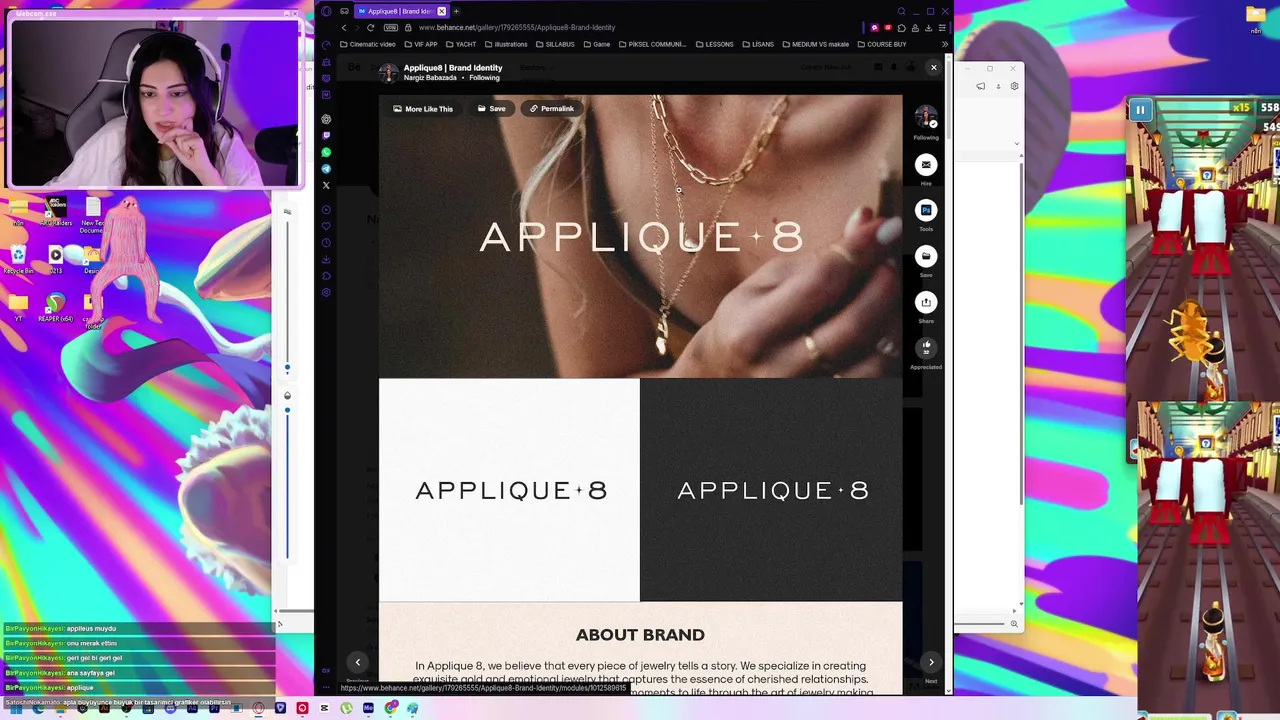The width and height of the screenshot is (1280, 720).
Task: Pause the Subway Surfers game
Action: pyautogui.click(x=1140, y=110)
